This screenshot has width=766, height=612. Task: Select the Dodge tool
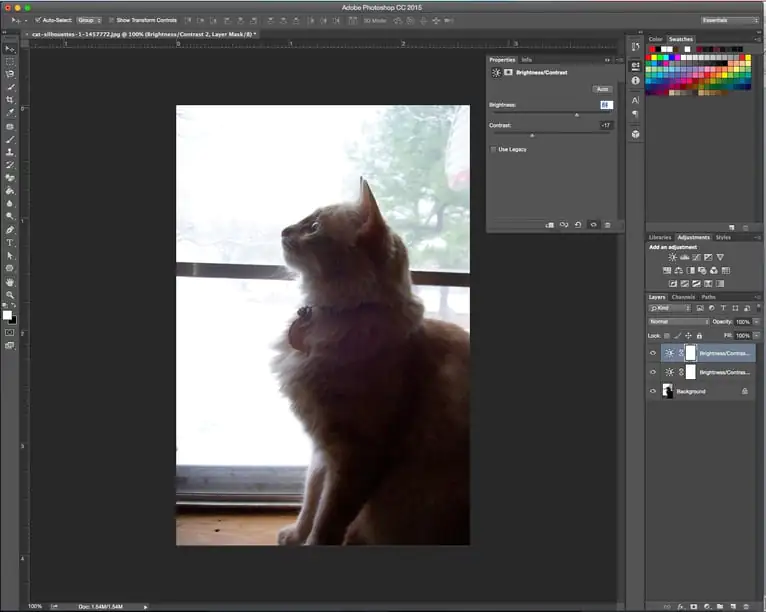[x=10, y=216]
